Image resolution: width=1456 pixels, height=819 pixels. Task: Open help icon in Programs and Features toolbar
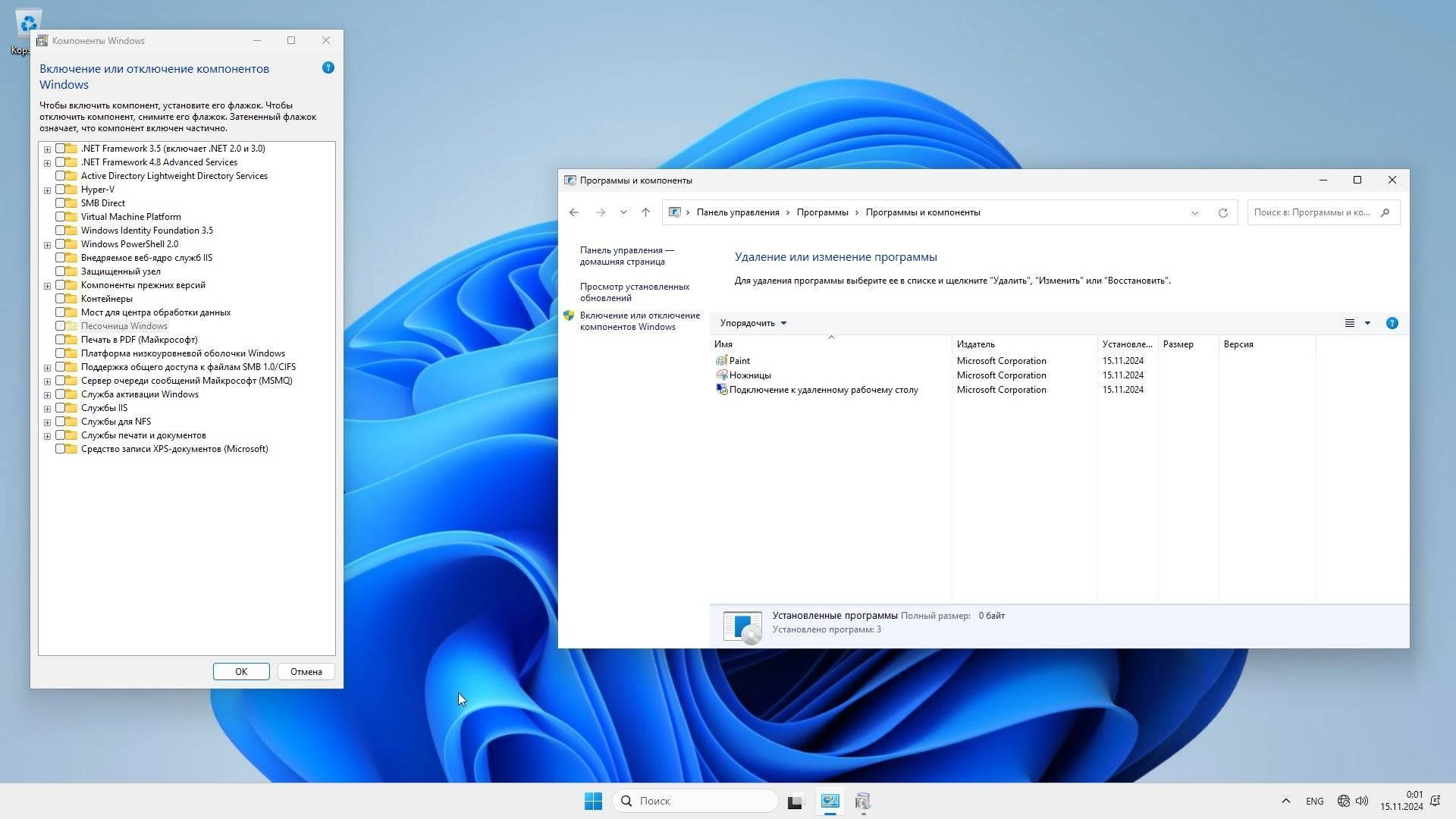pos(1392,323)
